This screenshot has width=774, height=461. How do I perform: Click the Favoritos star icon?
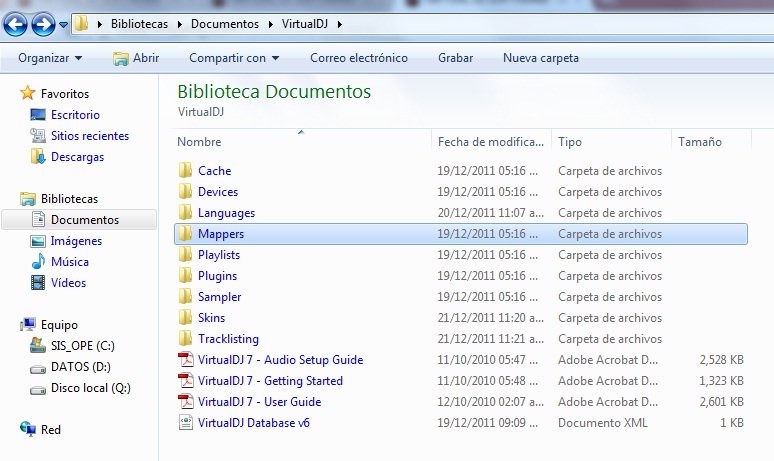coord(28,93)
